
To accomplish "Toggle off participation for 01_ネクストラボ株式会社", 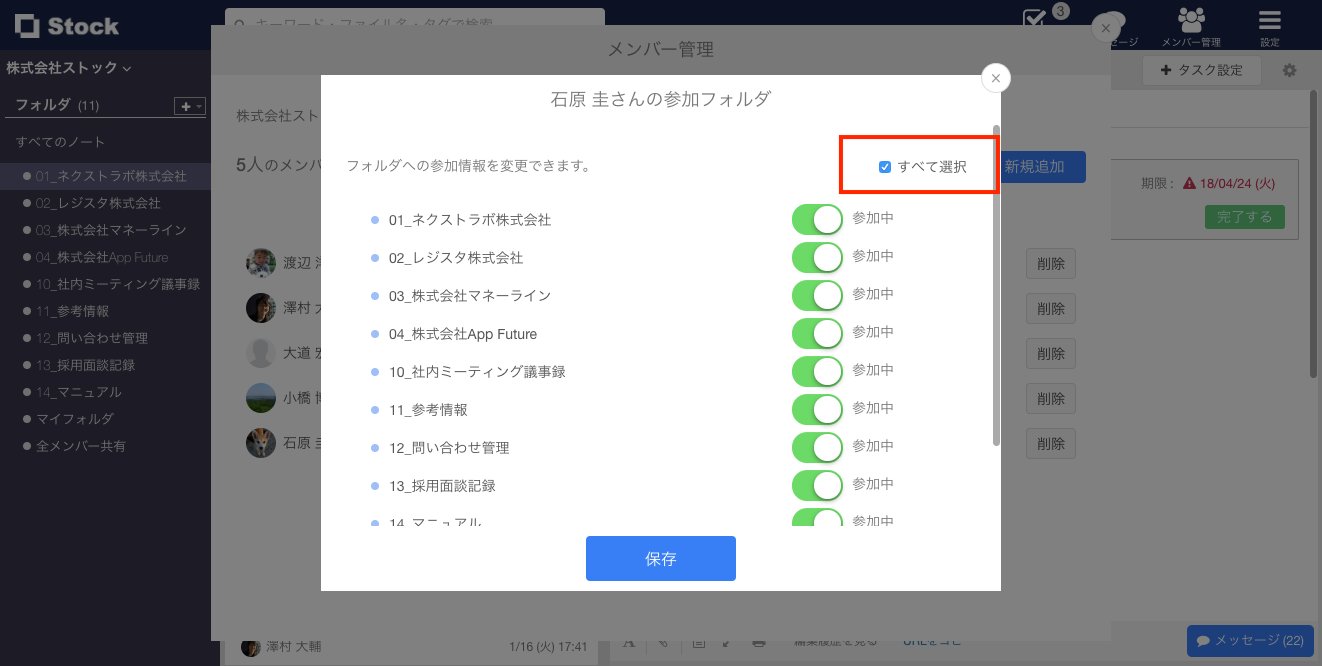I will click(817, 218).
